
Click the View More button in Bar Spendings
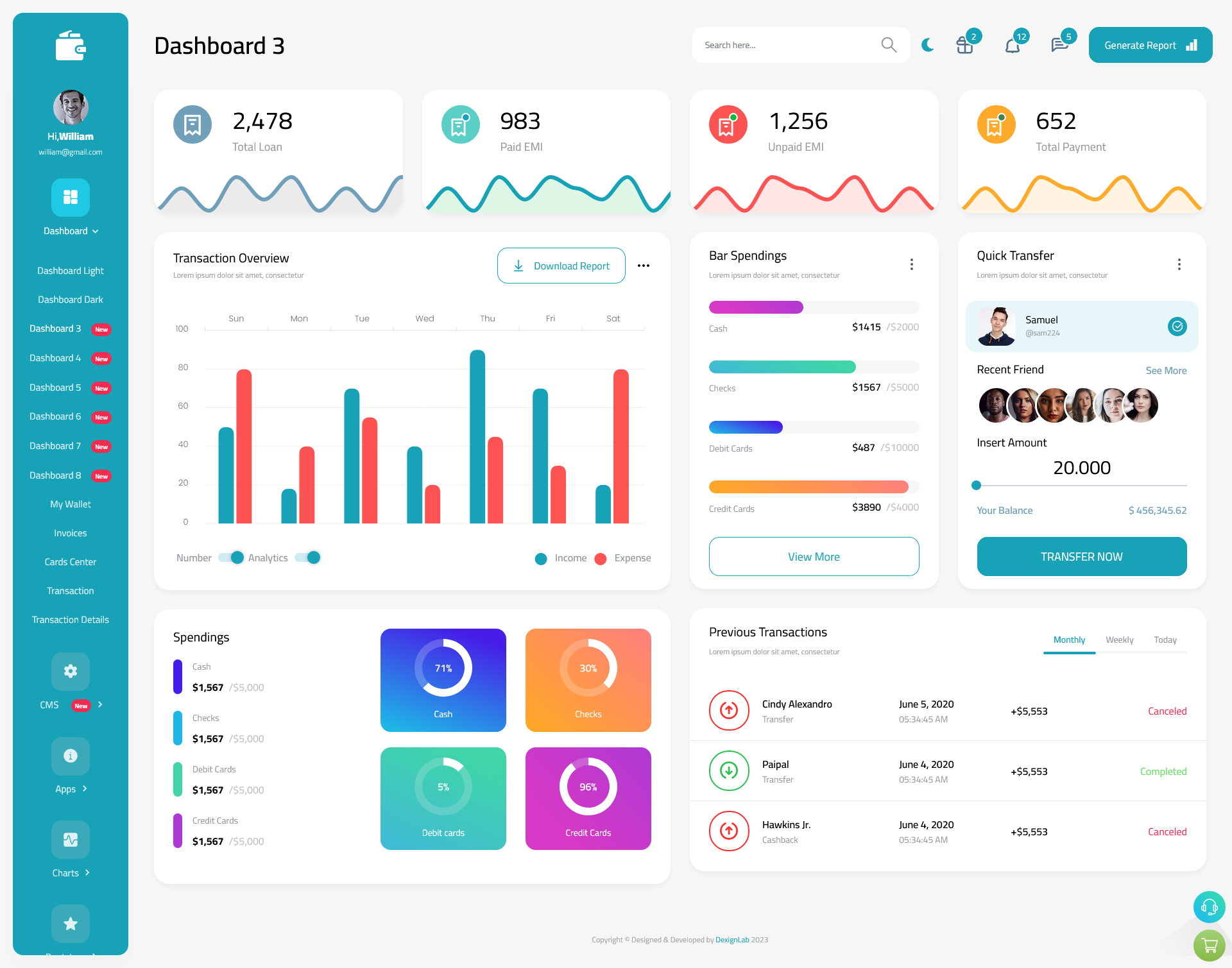(x=814, y=556)
